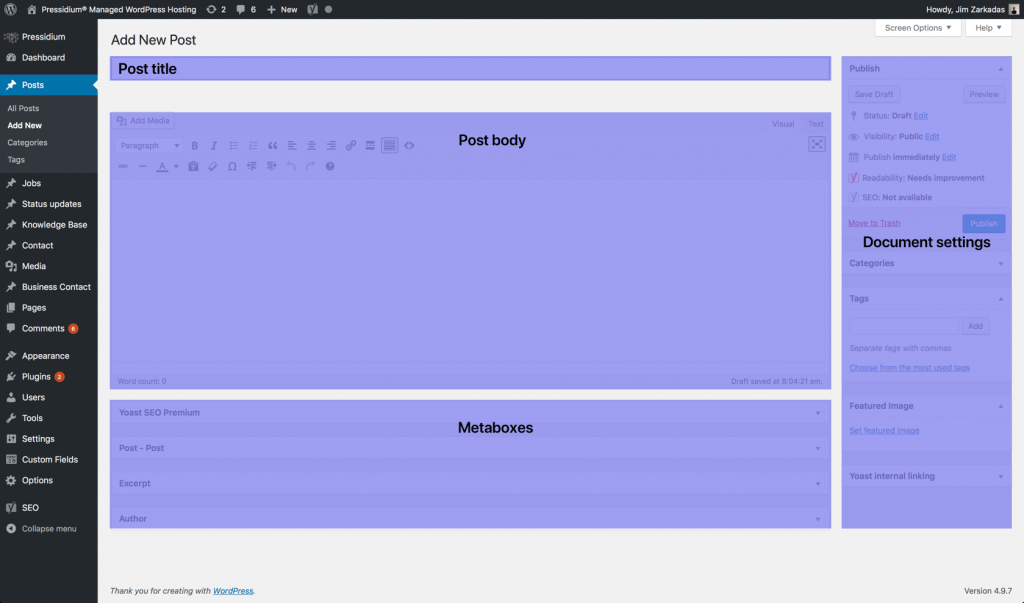Collapse the admin sidebar menu

(49, 529)
